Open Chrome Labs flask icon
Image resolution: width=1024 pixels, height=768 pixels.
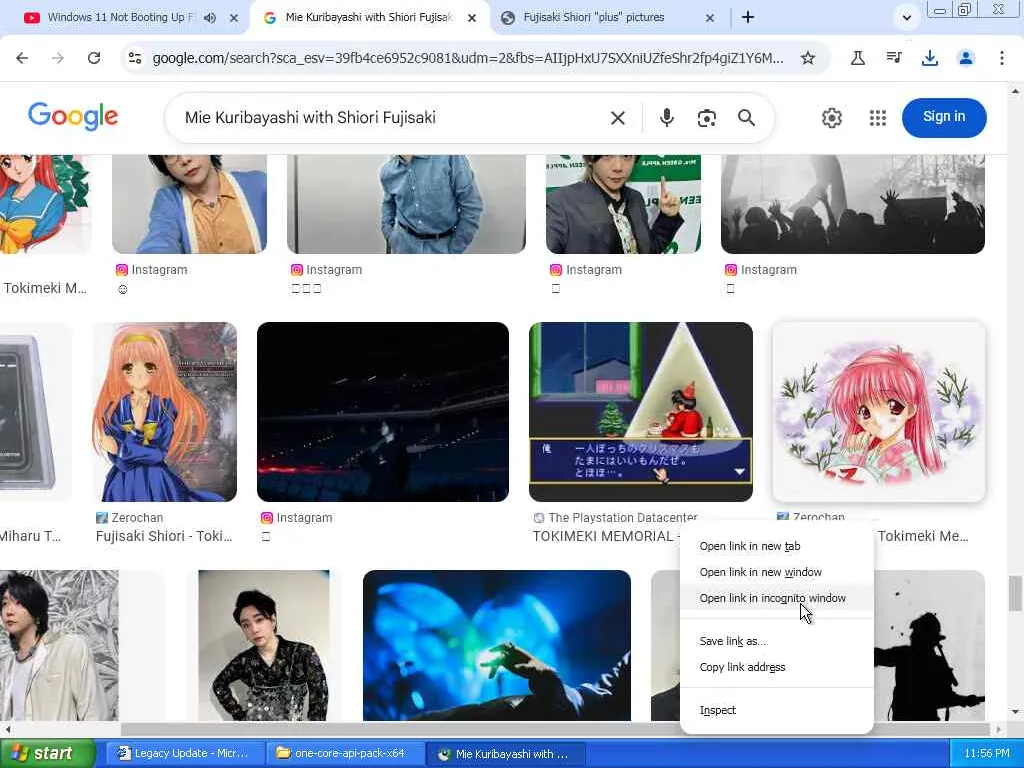857,58
